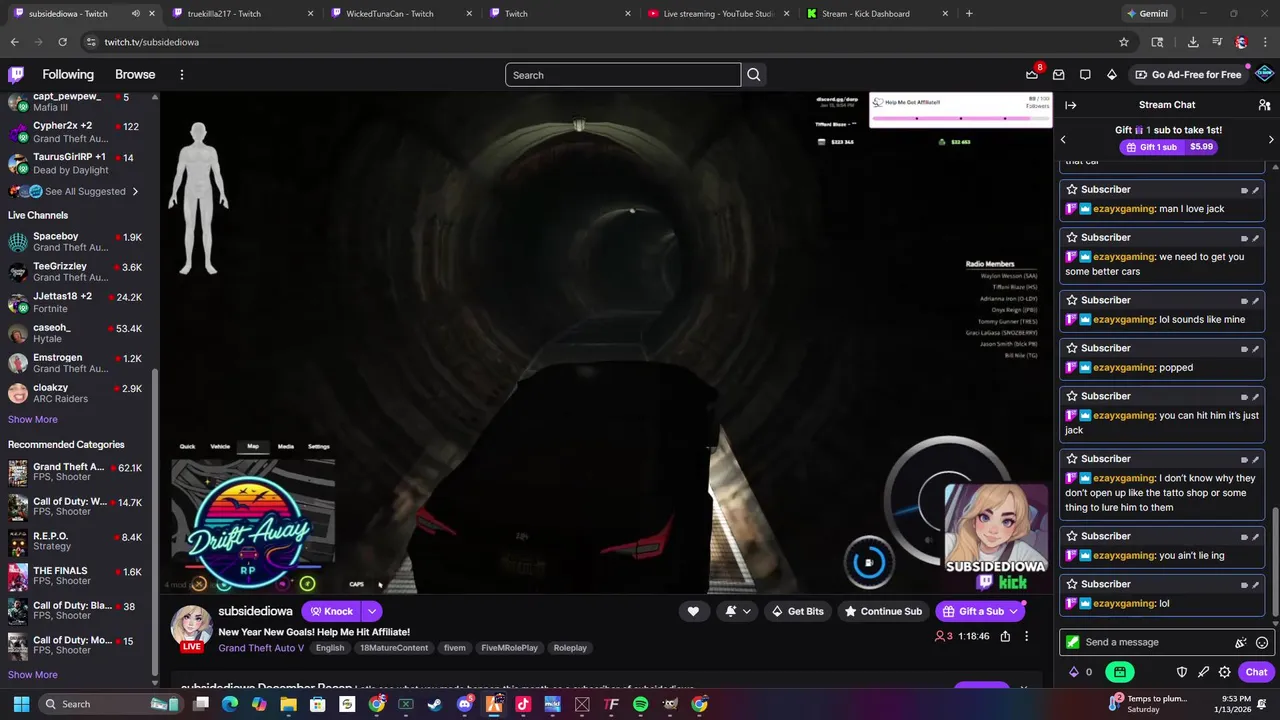Click the Continue Sub button

pyautogui.click(x=882, y=611)
